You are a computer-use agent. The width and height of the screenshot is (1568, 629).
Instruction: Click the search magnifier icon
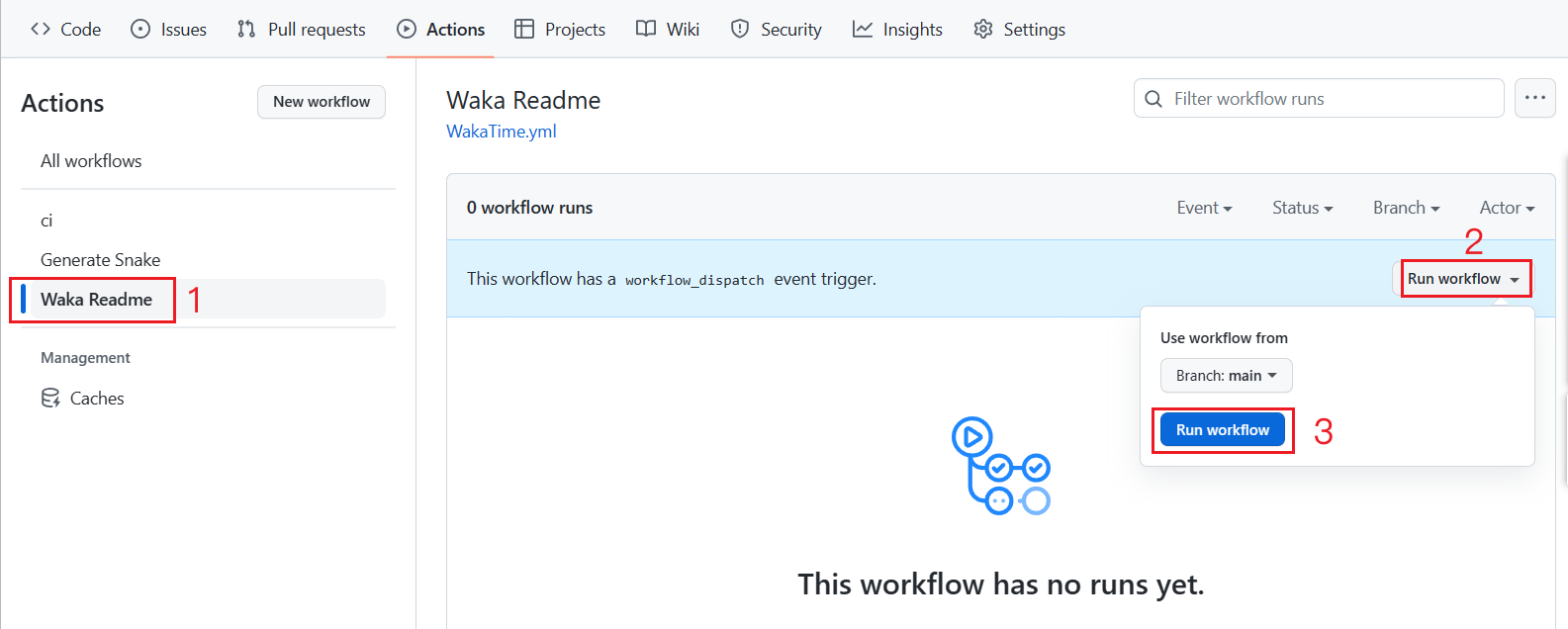click(1153, 99)
